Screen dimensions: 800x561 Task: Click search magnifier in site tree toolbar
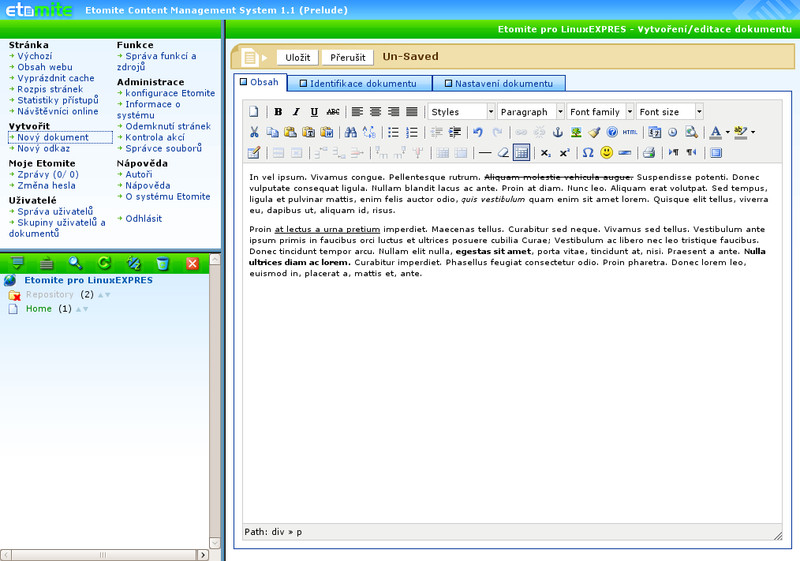pos(75,263)
